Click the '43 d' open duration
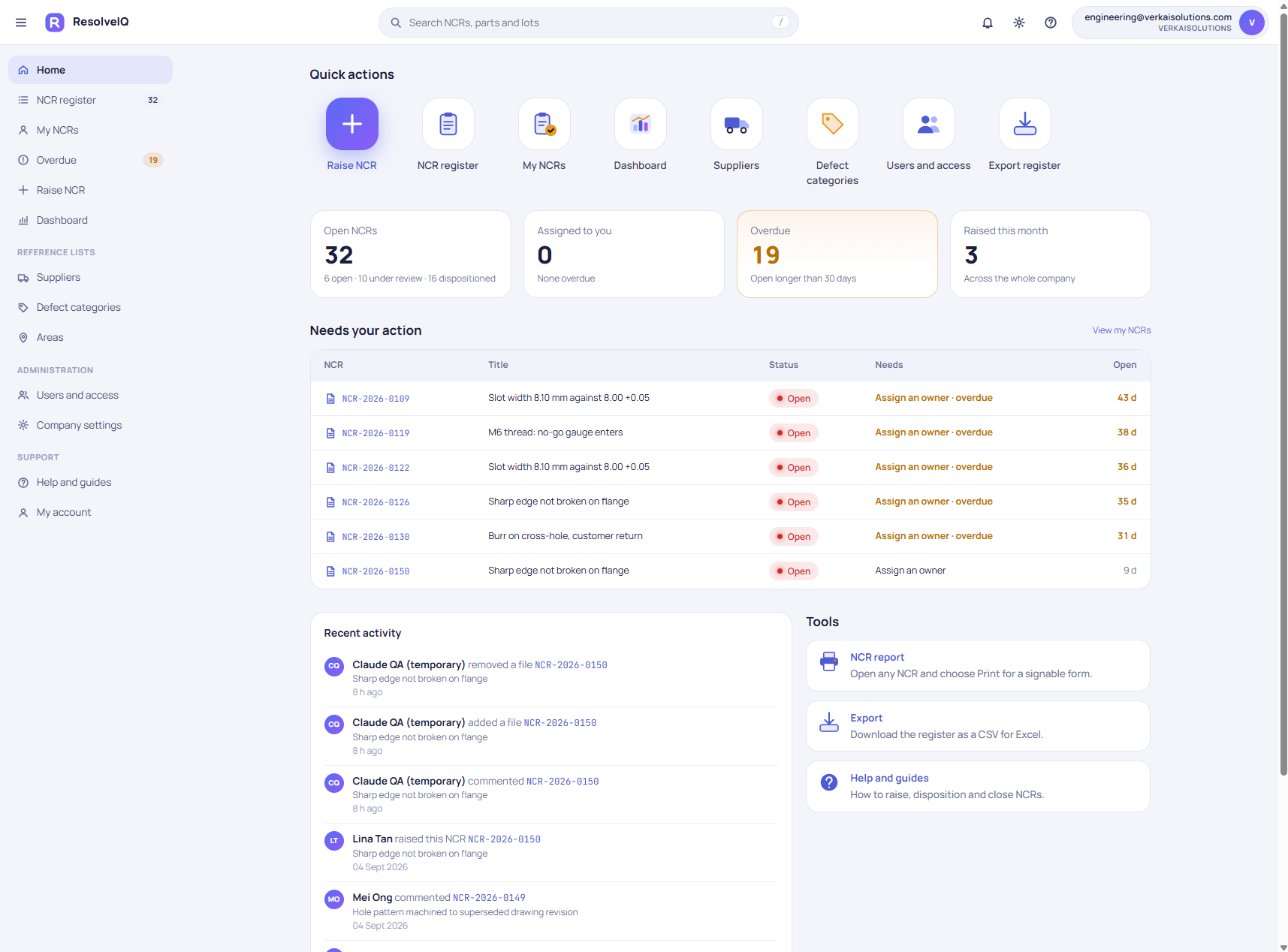The height and width of the screenshot is (952, 1288). pyautogui.click(x=1127, y=398)
